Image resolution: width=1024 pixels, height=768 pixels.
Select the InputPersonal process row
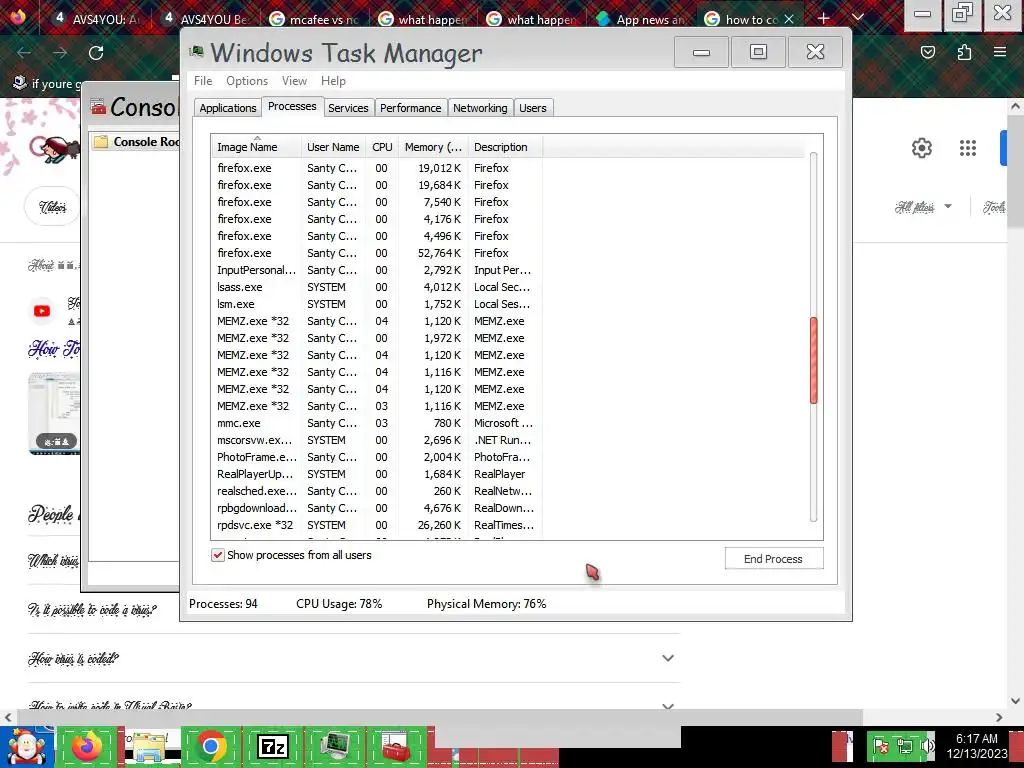[376, 270]
